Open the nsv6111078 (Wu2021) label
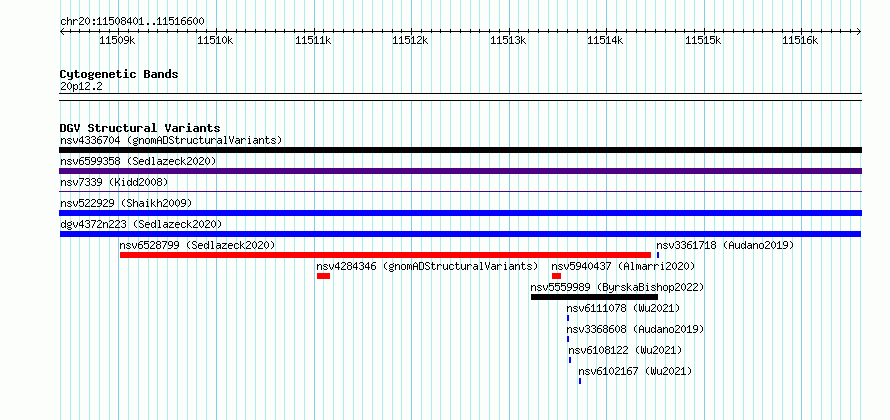This screenshot has width=890, height=420. tap(623, 308)
